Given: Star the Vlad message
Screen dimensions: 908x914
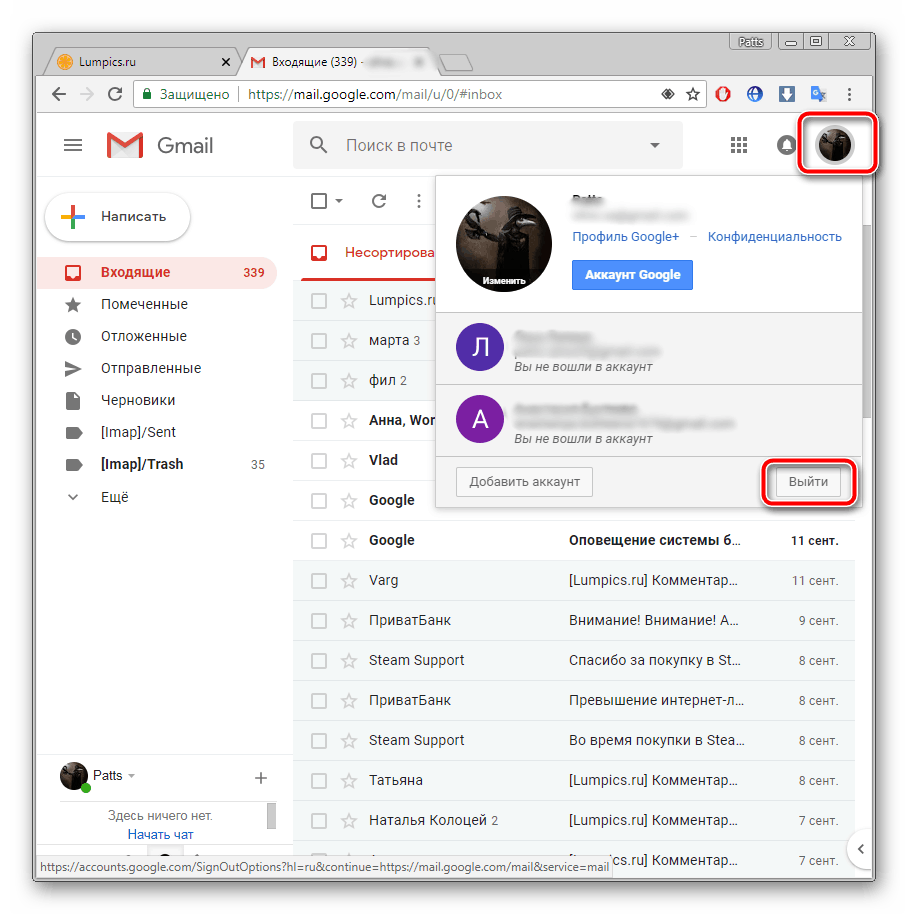Looking at the screenshot, I should (349, 460).
